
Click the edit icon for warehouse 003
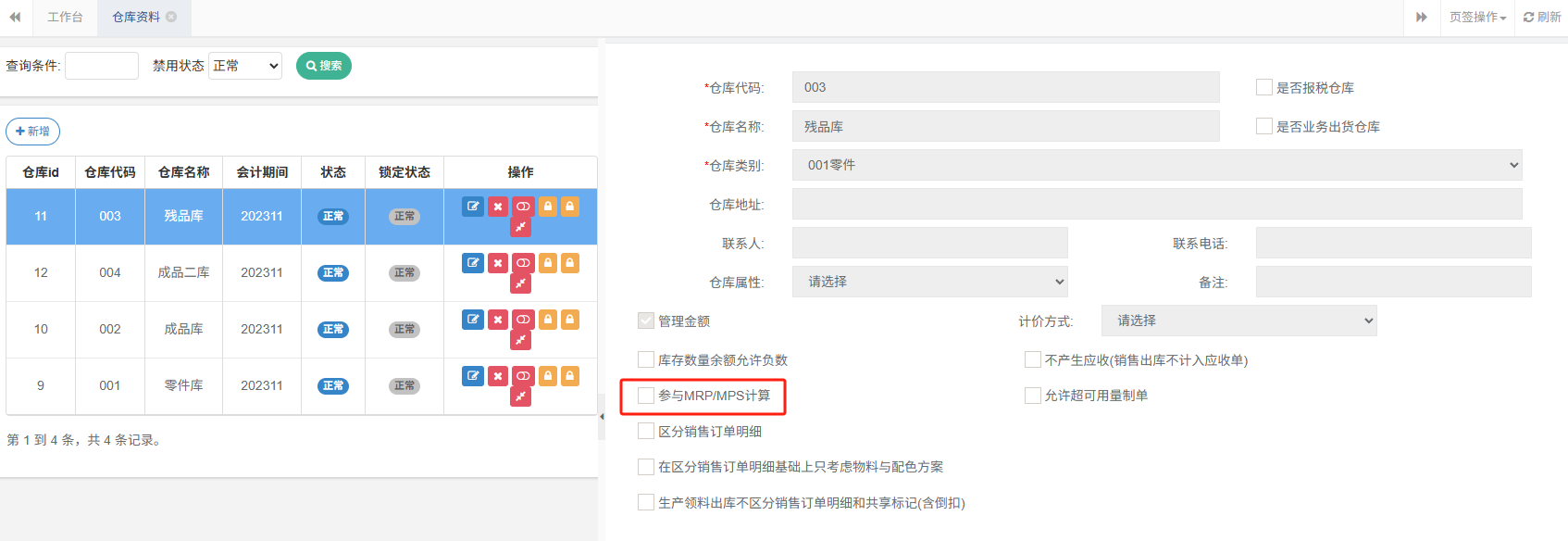click(x=473, y=207)
